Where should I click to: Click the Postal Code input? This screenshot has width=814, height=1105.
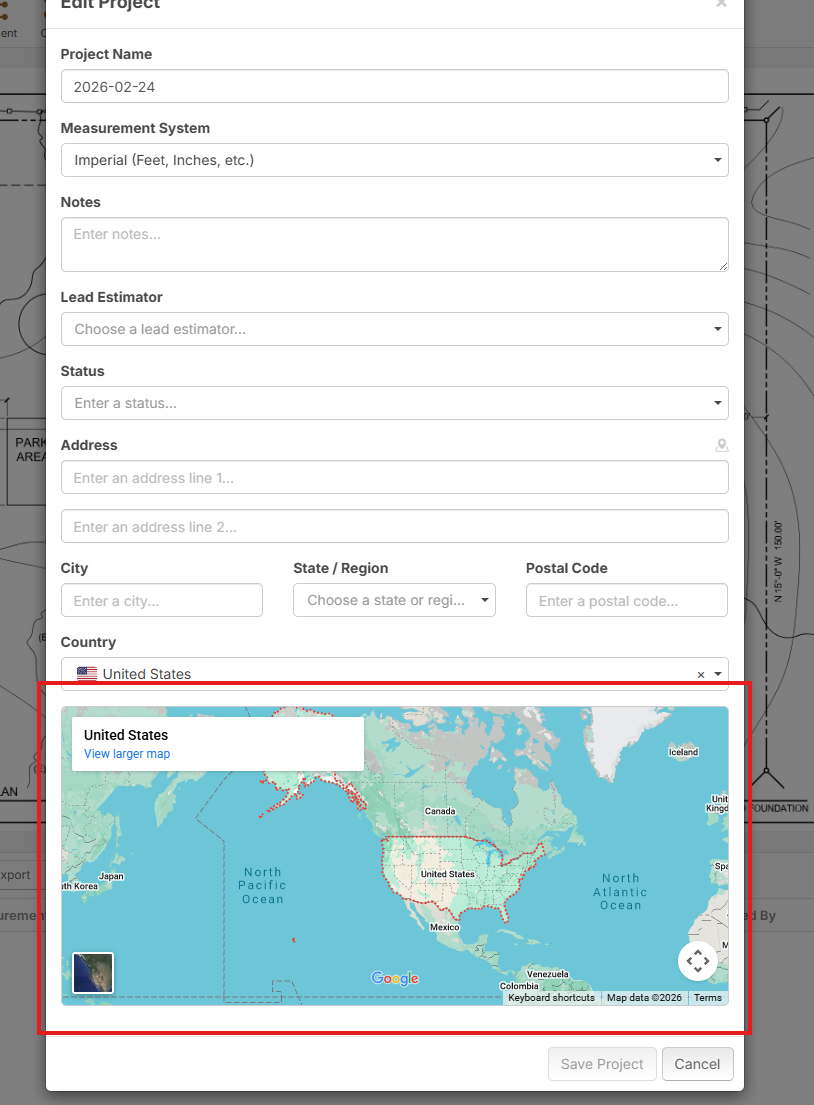tap(626, 601)
